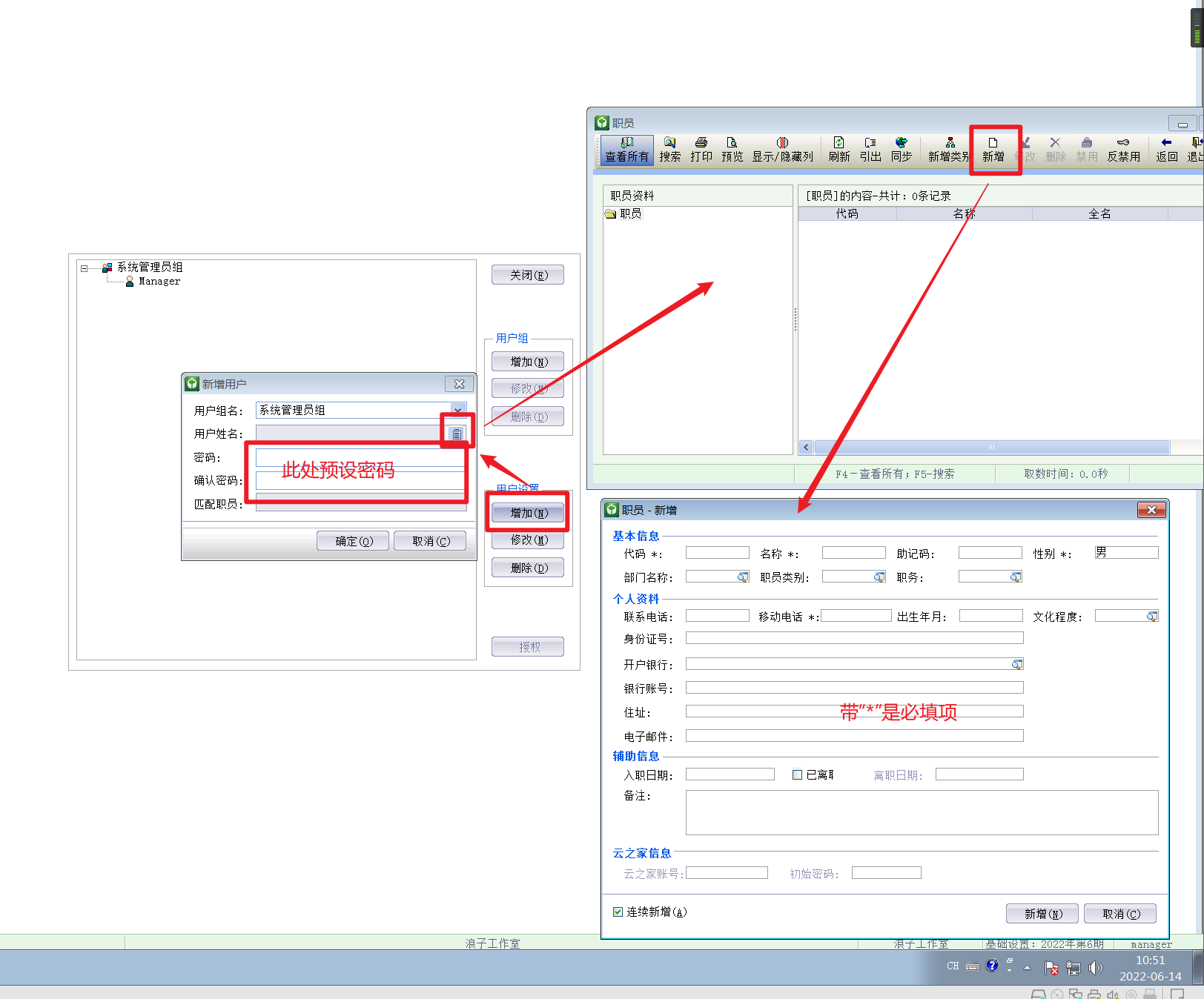Click 新增(N) in 职员 - 新增 dialog
1204x999 pixels.
point(1042,914)
